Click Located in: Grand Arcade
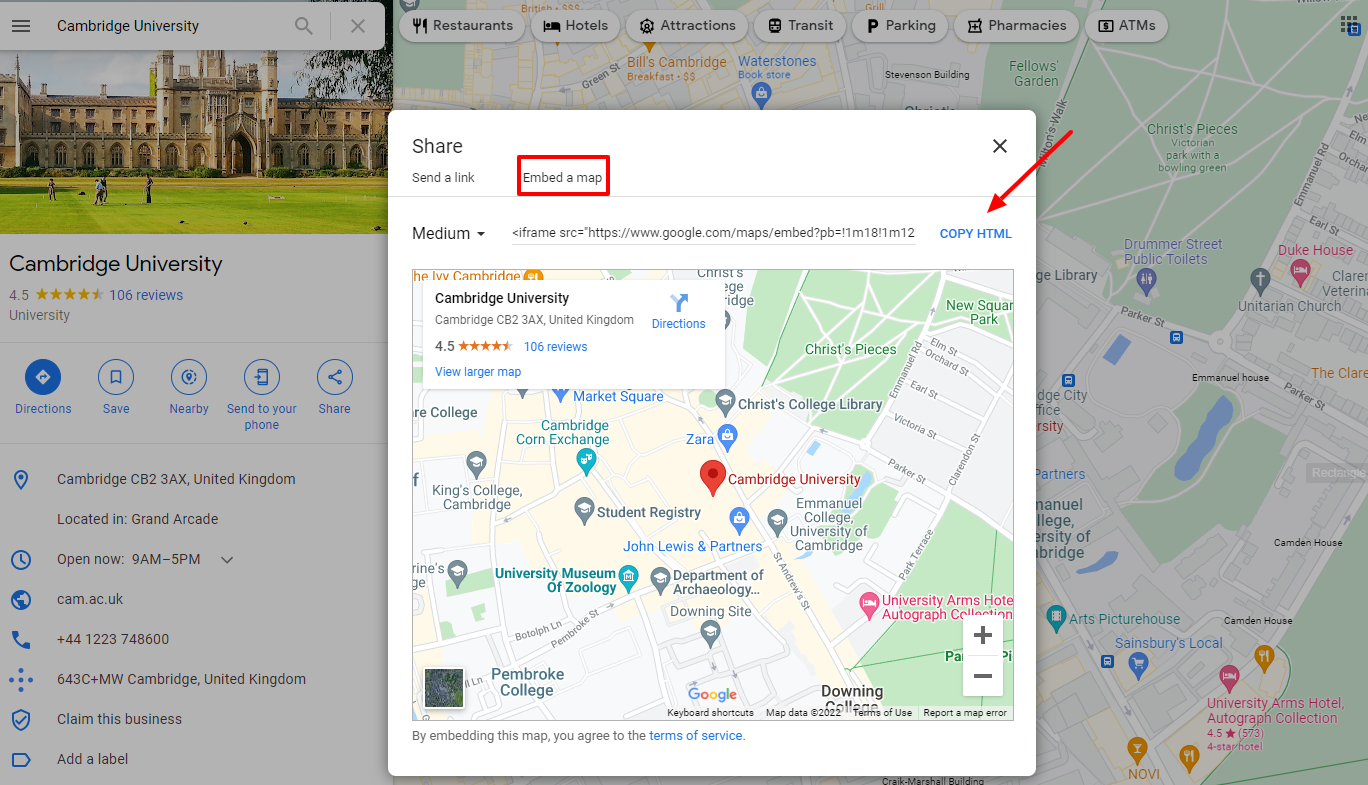This screenshot has width=1368, height=785. coord(137,519)
